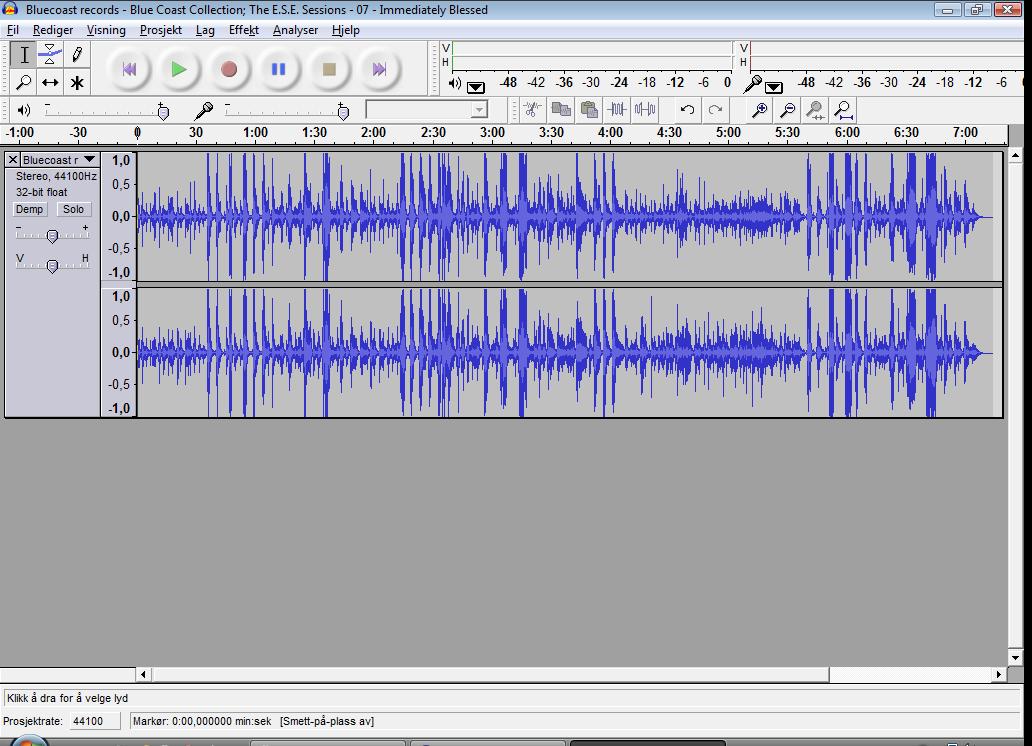Click the Zoom In magnifier button
The height and width of the screenshot is (746, 1032).
760,110
